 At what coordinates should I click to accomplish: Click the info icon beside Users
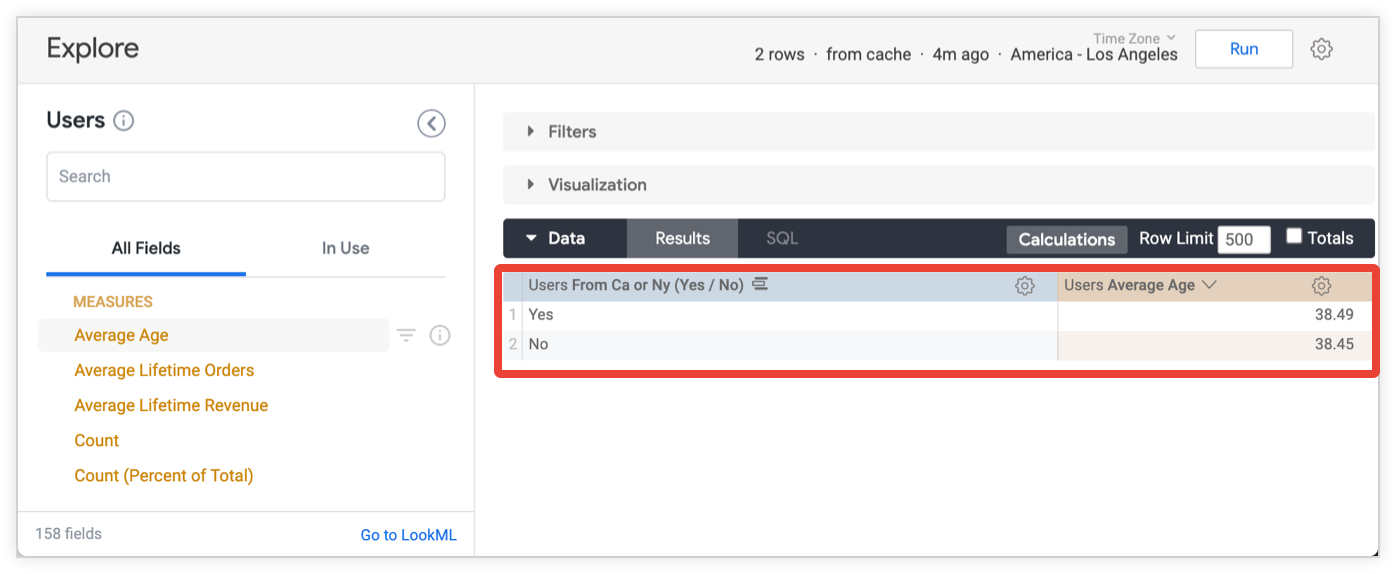pos(124,121)
